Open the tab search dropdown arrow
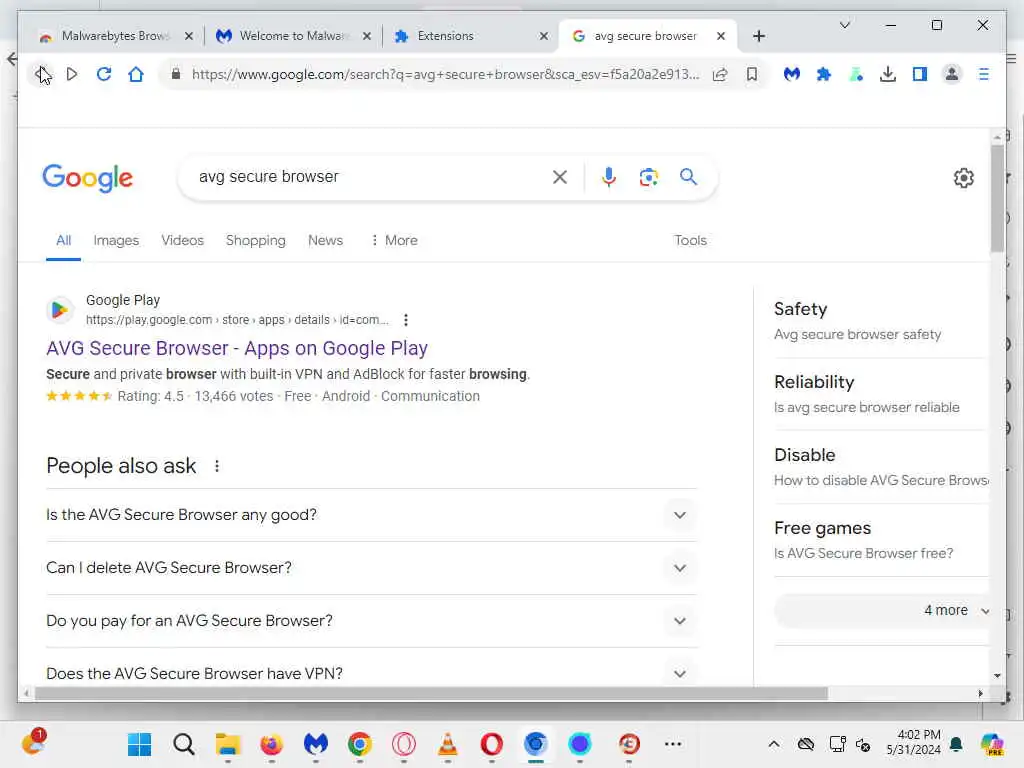The image size is (1024, 768). click(844, 25)
